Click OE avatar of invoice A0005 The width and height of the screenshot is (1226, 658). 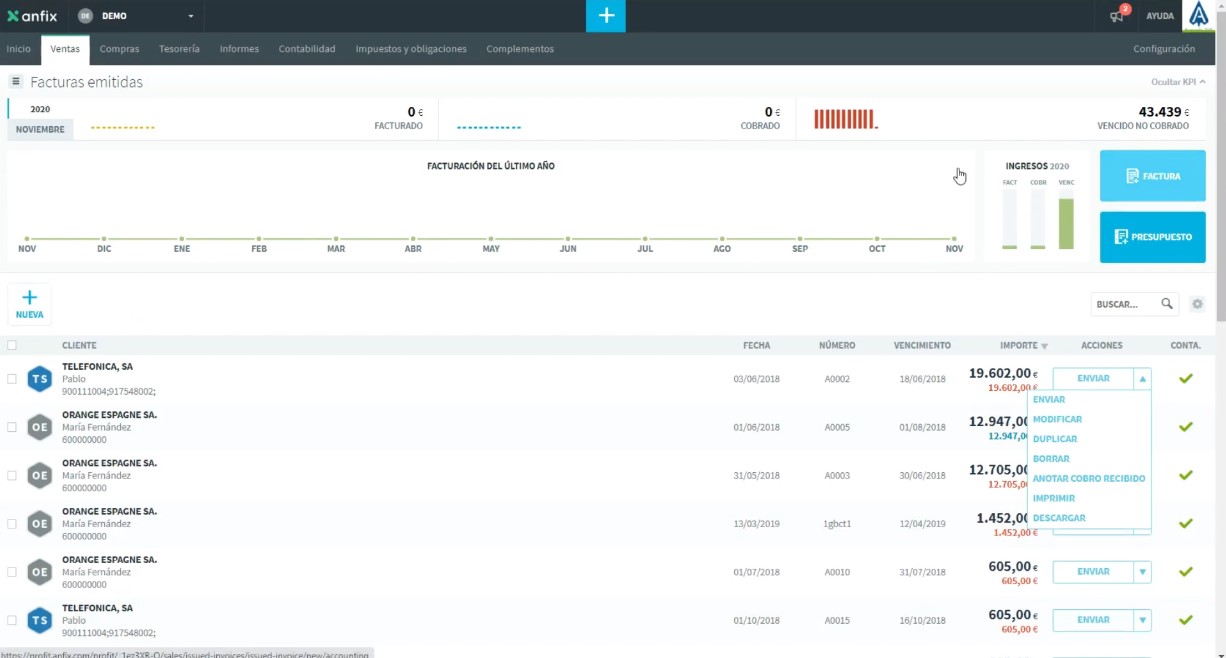(39, 427)
